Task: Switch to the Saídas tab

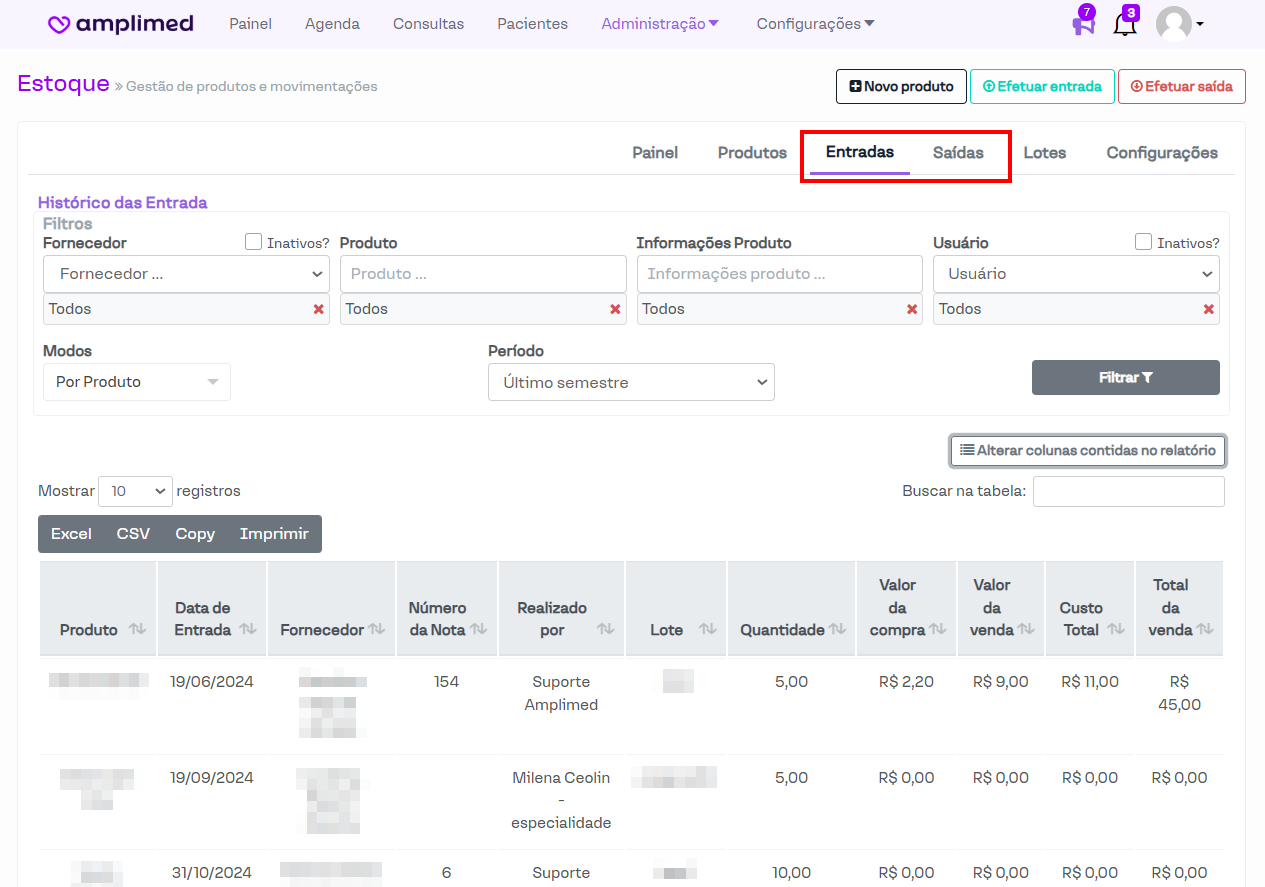Action: (958, 153)
